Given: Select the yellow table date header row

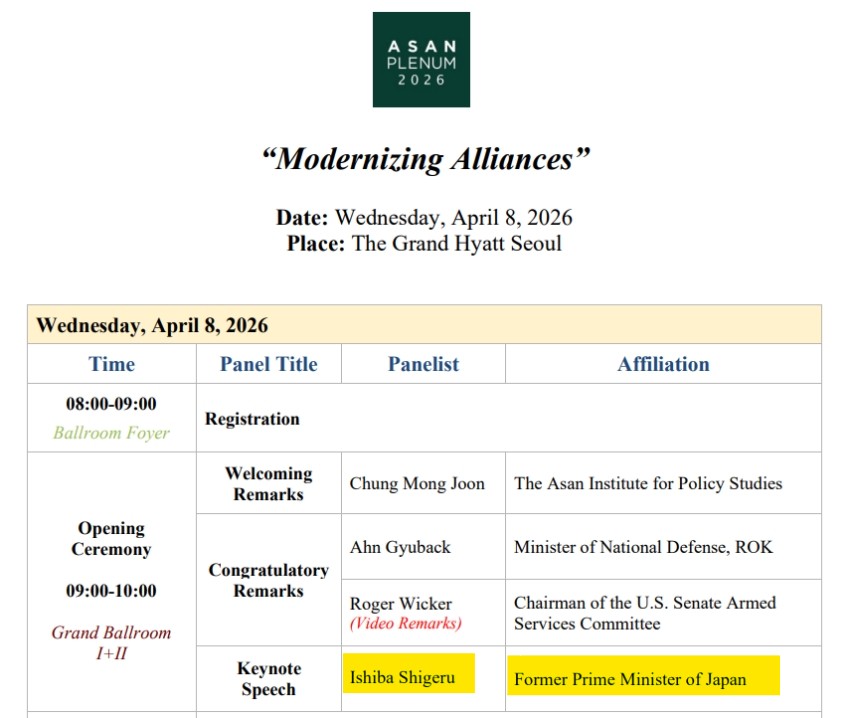Looking at the screenshot, I should click(x=424, y=325).
